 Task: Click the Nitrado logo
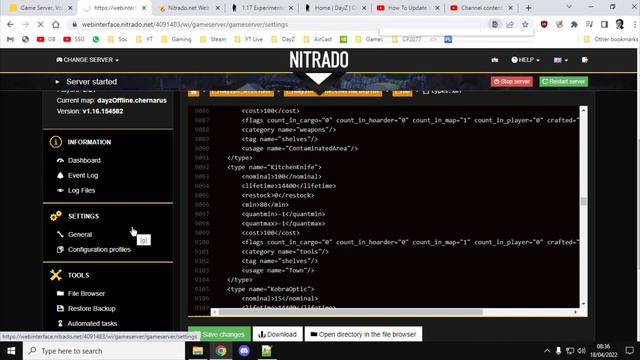[319, 60]
